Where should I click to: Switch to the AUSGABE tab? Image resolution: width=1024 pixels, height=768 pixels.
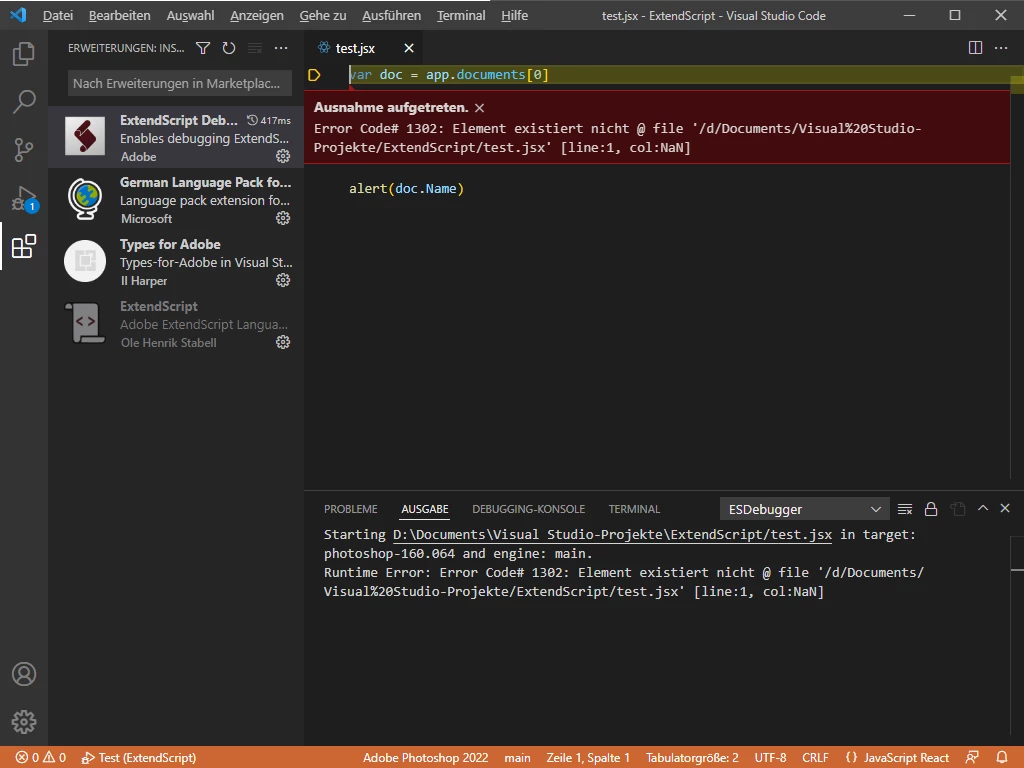[424, 509]
